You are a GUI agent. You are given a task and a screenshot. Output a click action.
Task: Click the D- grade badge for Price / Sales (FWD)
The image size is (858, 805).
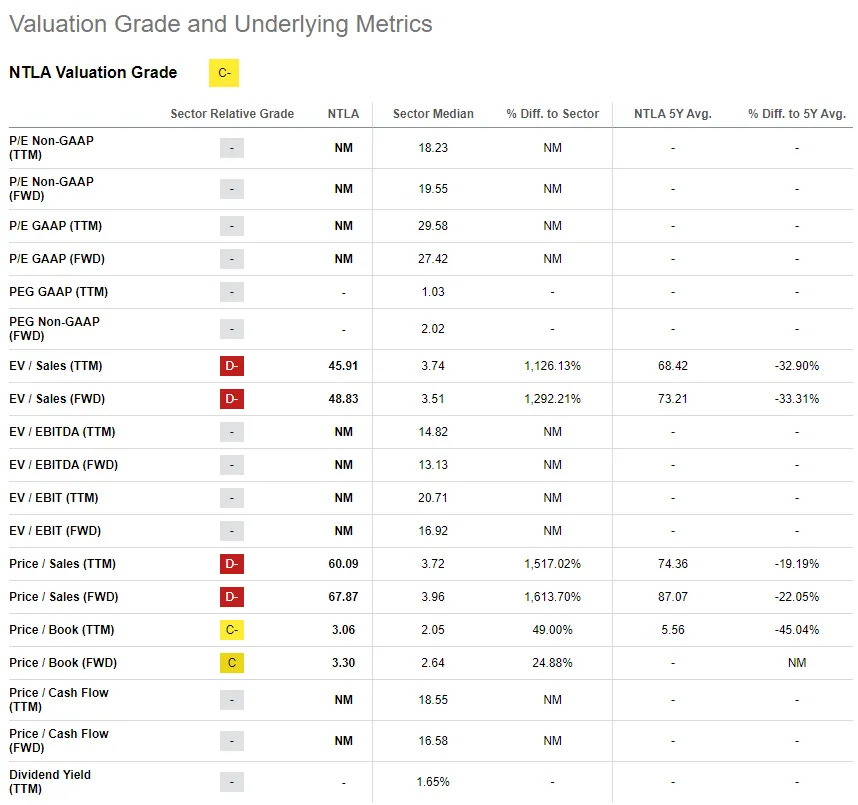(232, 596)
